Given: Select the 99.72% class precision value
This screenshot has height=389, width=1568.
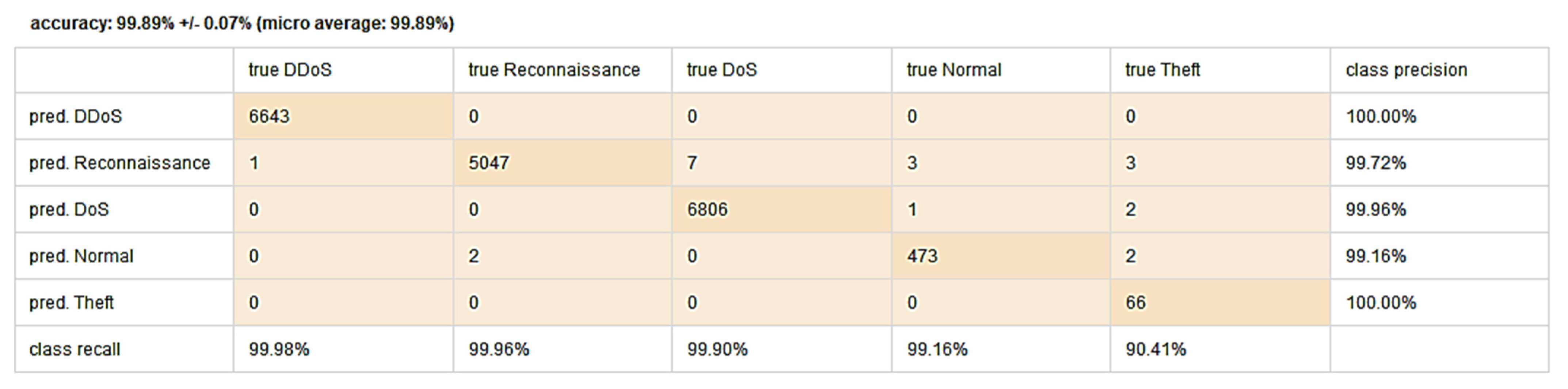Looking at the screenshot, I should pyautogui.click(x=1375, y=163).
